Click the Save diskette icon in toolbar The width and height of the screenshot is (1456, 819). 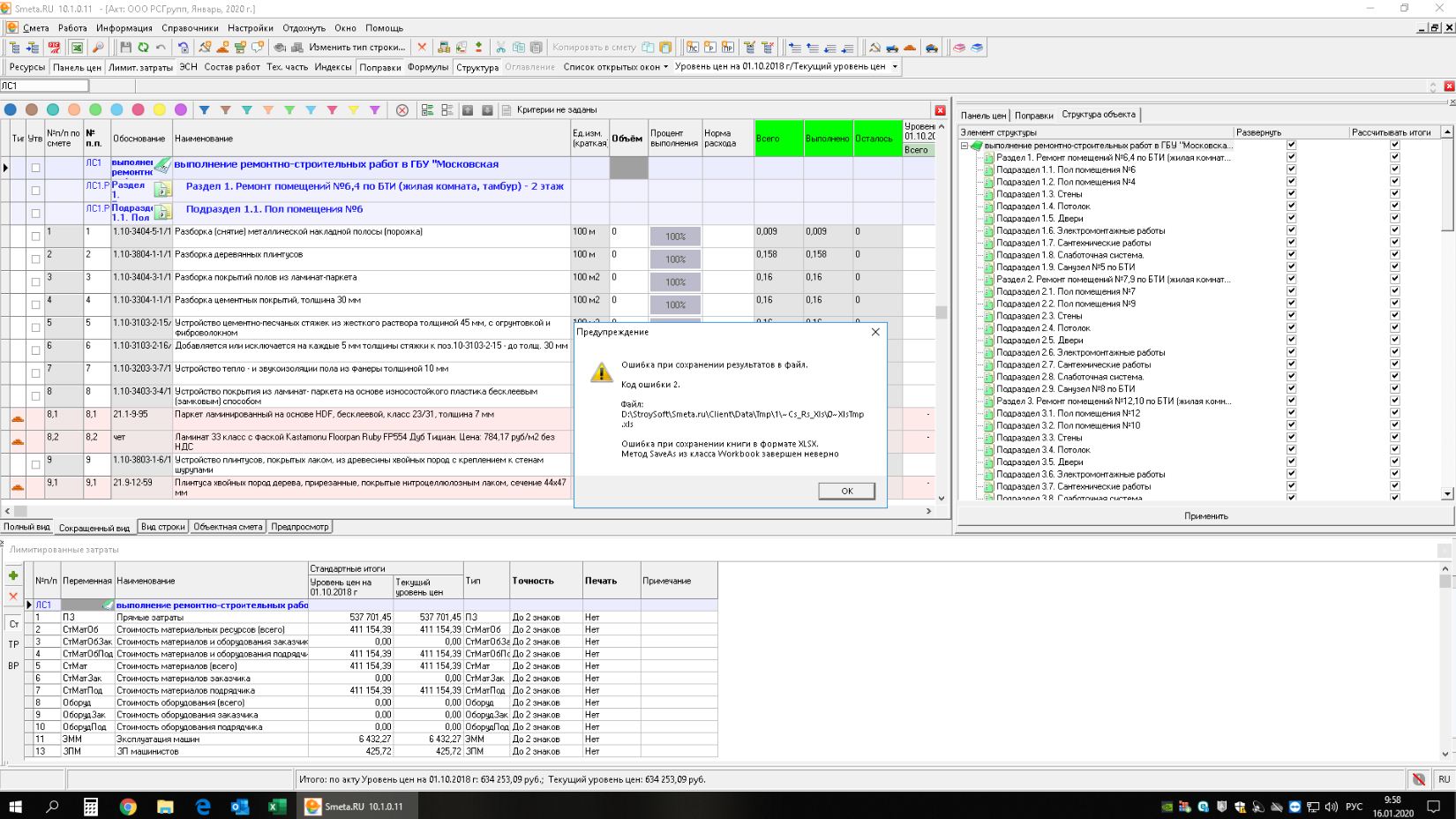click(125, 47)
